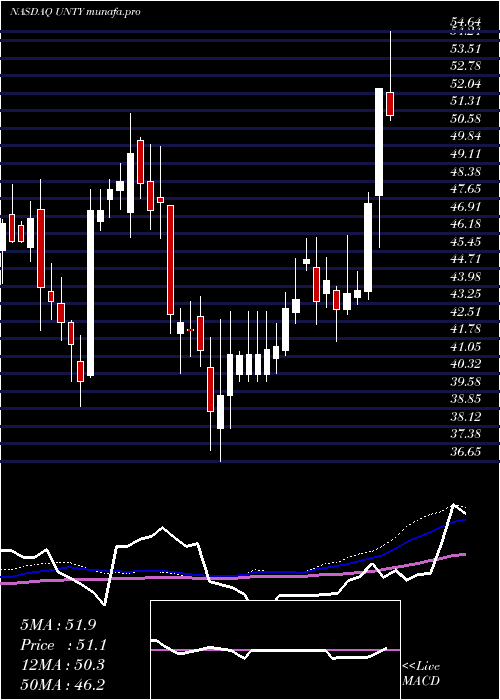Screen dimensions: 500x700
Task: Click the 38.12 price label
Action: point(466,417)
